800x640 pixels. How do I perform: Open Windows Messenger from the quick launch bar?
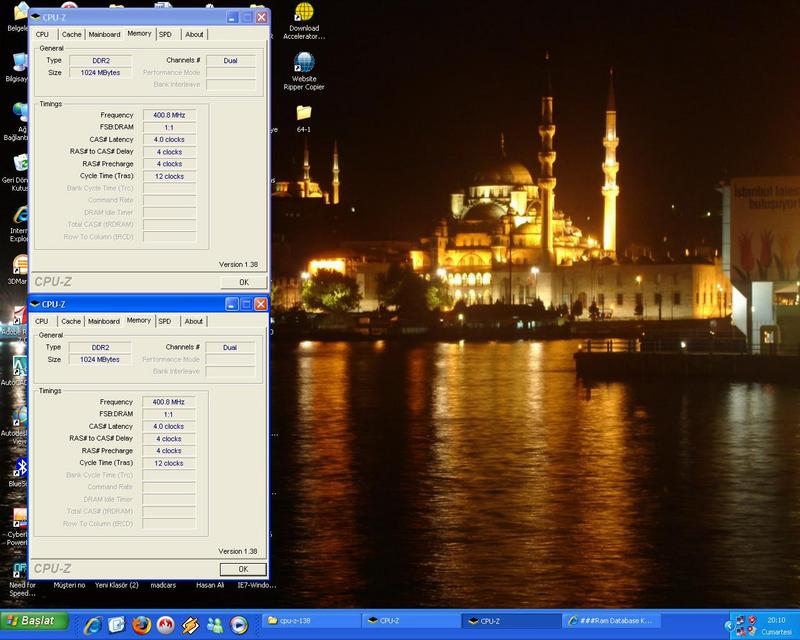pyautogui.click(x=215, y=625)
